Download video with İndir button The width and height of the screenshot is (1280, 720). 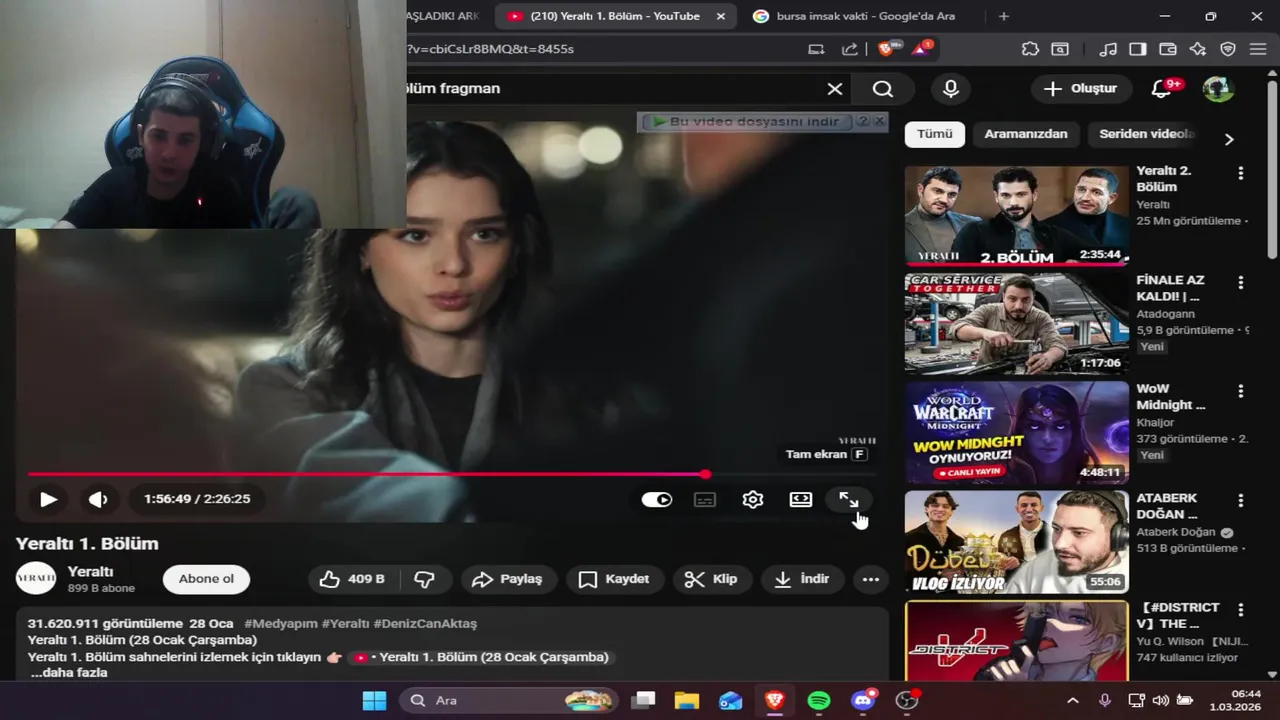point(802,579)
